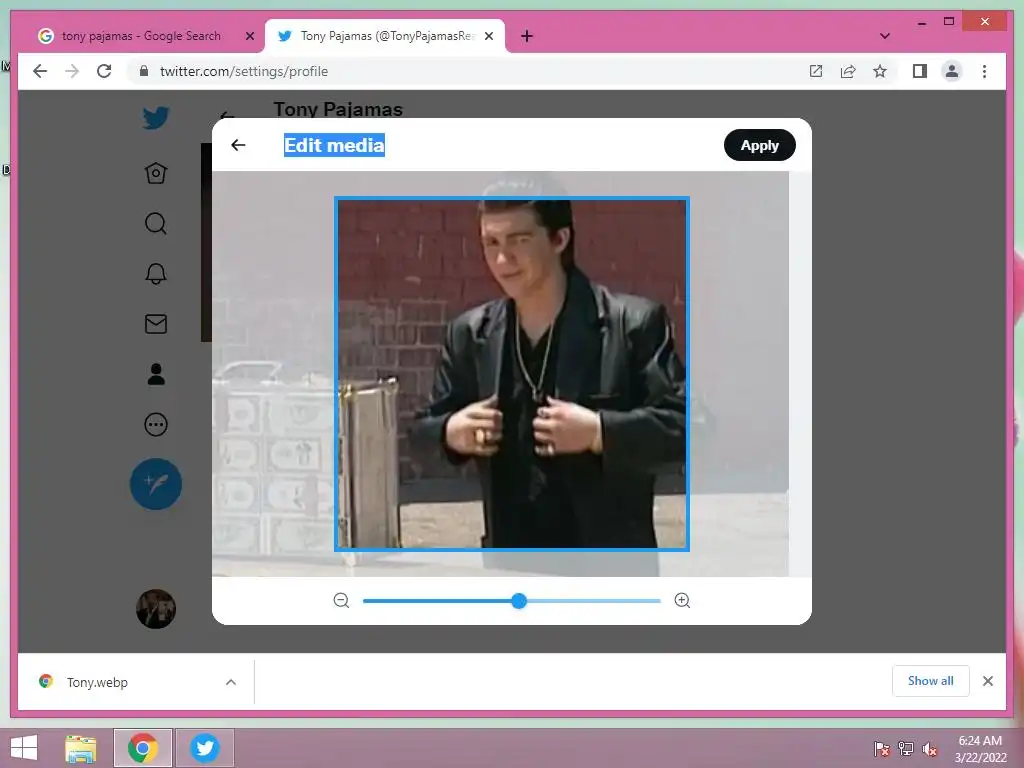Toggle the Chrome side panel icon

tap(920, 71)
